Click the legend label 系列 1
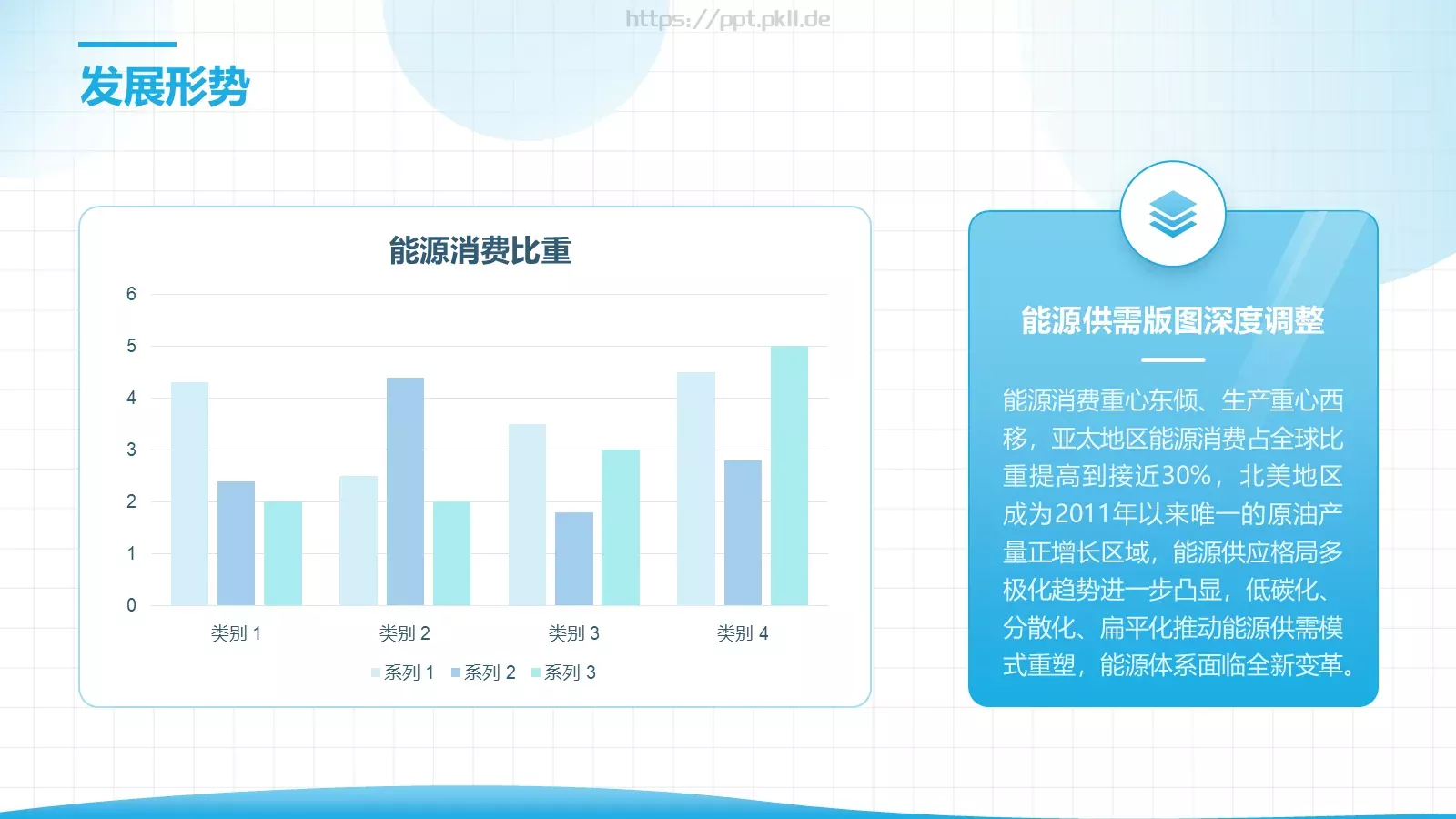Viewport: 1456px width, 819px height. 409,672
